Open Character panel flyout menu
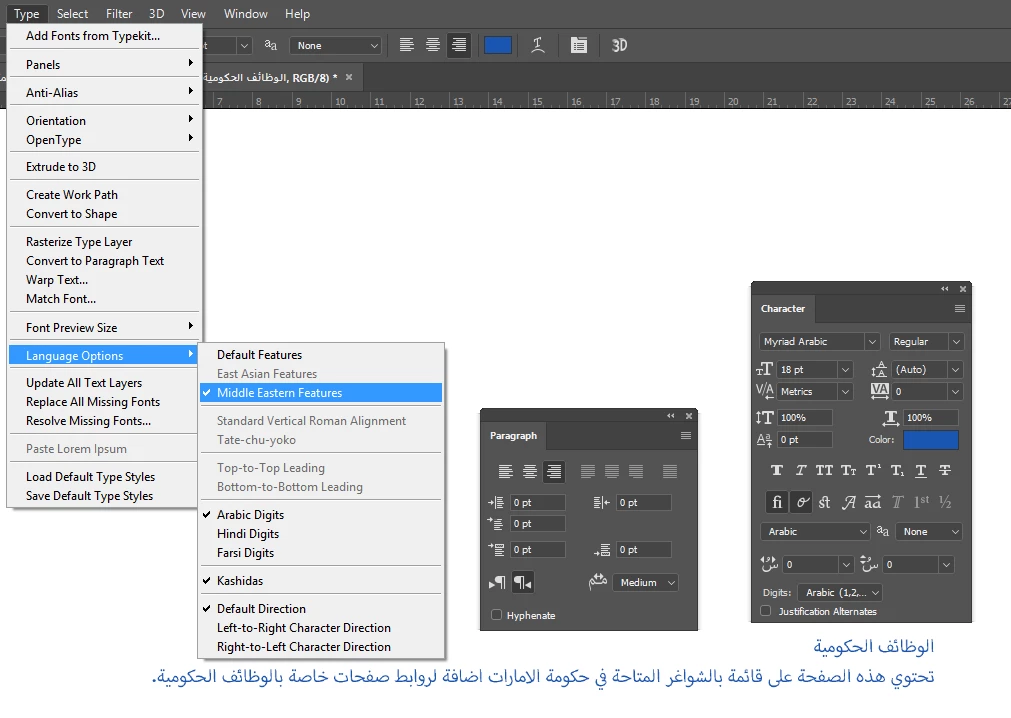 (959, 309)
